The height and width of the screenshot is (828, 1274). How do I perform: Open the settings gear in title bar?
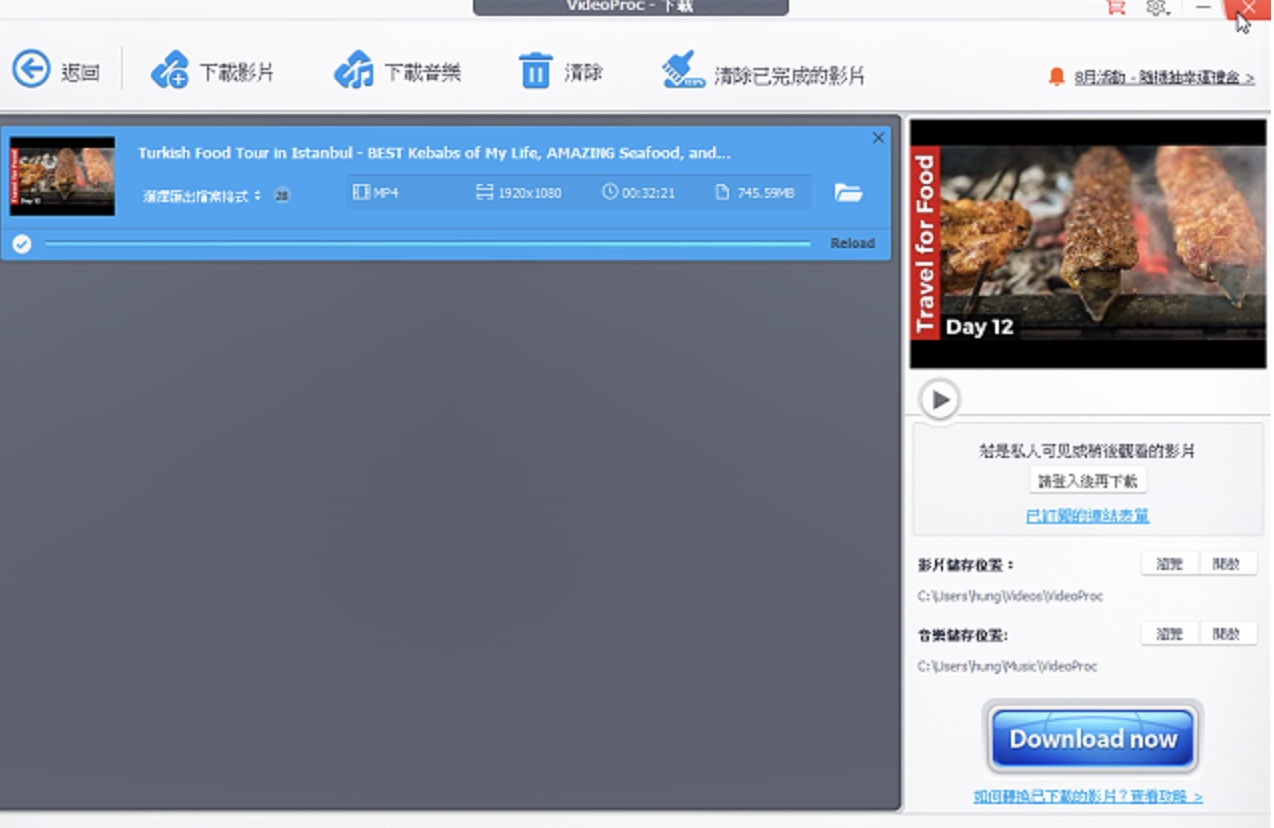(1157, 7)
